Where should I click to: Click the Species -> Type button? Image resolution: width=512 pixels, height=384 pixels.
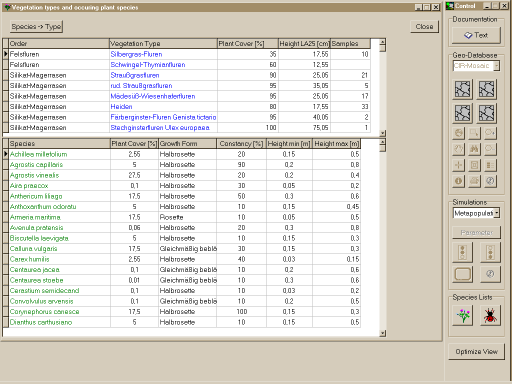36,26
